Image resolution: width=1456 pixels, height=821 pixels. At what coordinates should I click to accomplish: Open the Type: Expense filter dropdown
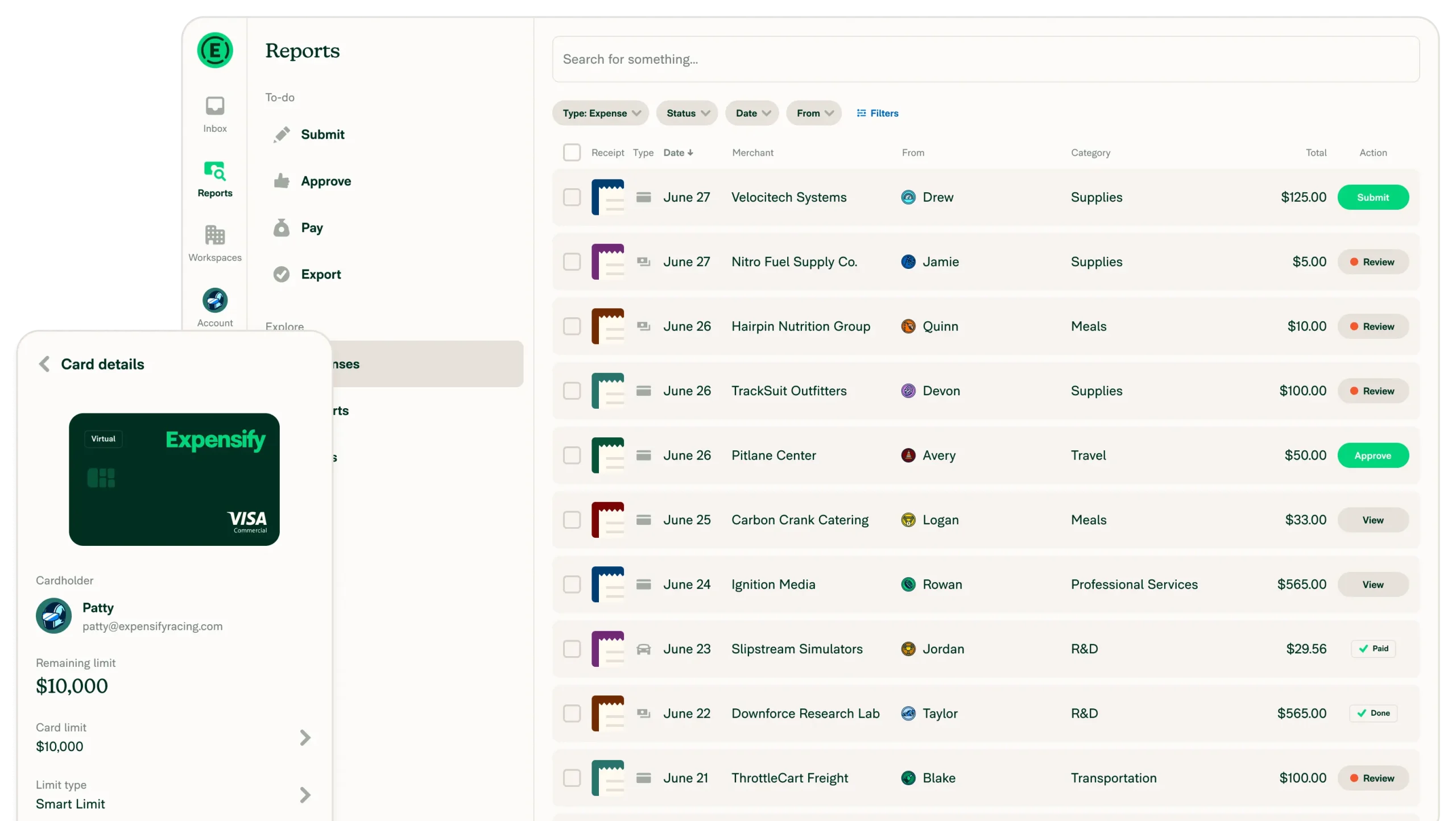coord(601,113)
